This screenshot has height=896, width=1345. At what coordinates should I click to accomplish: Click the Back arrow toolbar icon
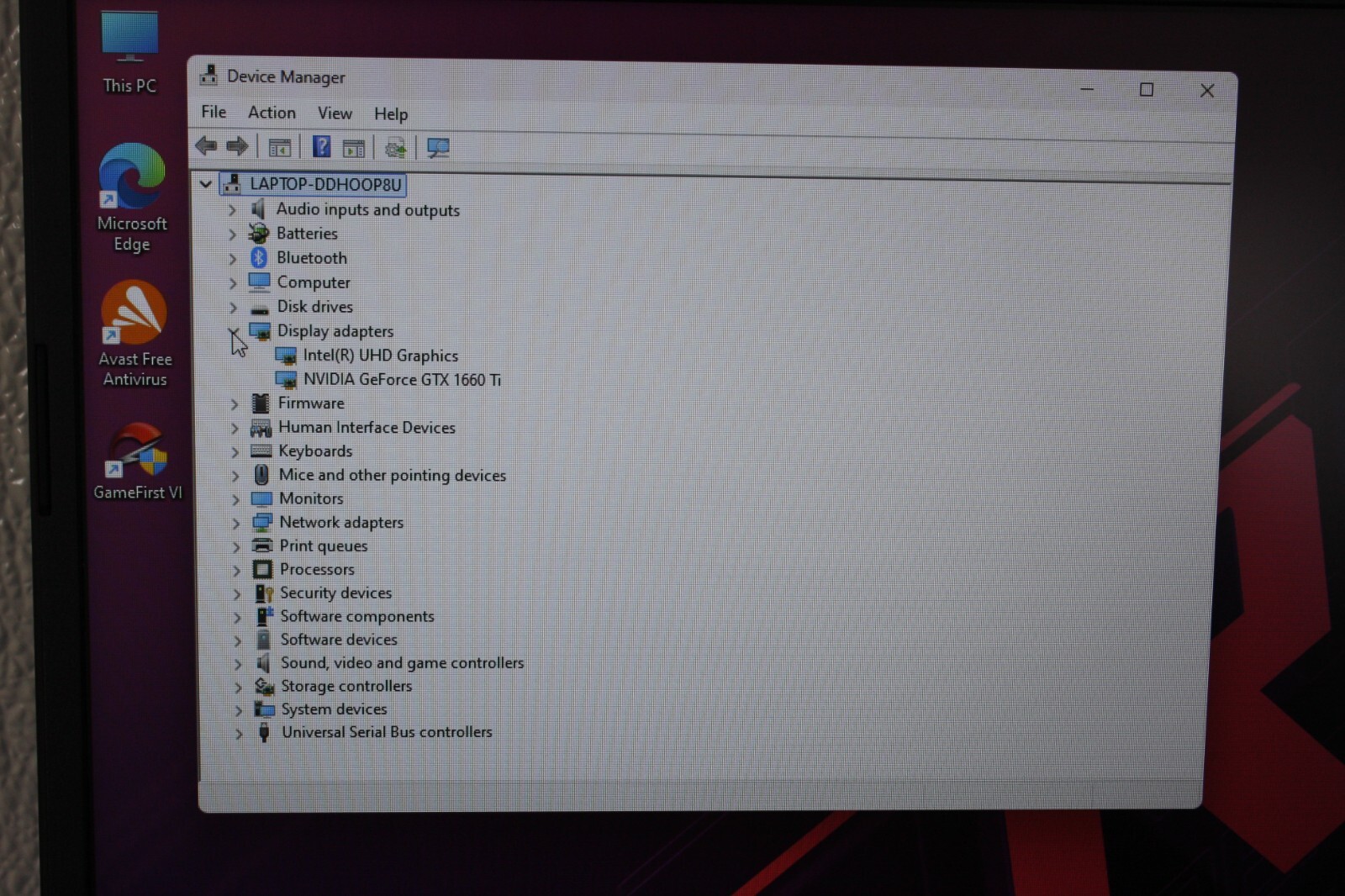pos(206,146)
